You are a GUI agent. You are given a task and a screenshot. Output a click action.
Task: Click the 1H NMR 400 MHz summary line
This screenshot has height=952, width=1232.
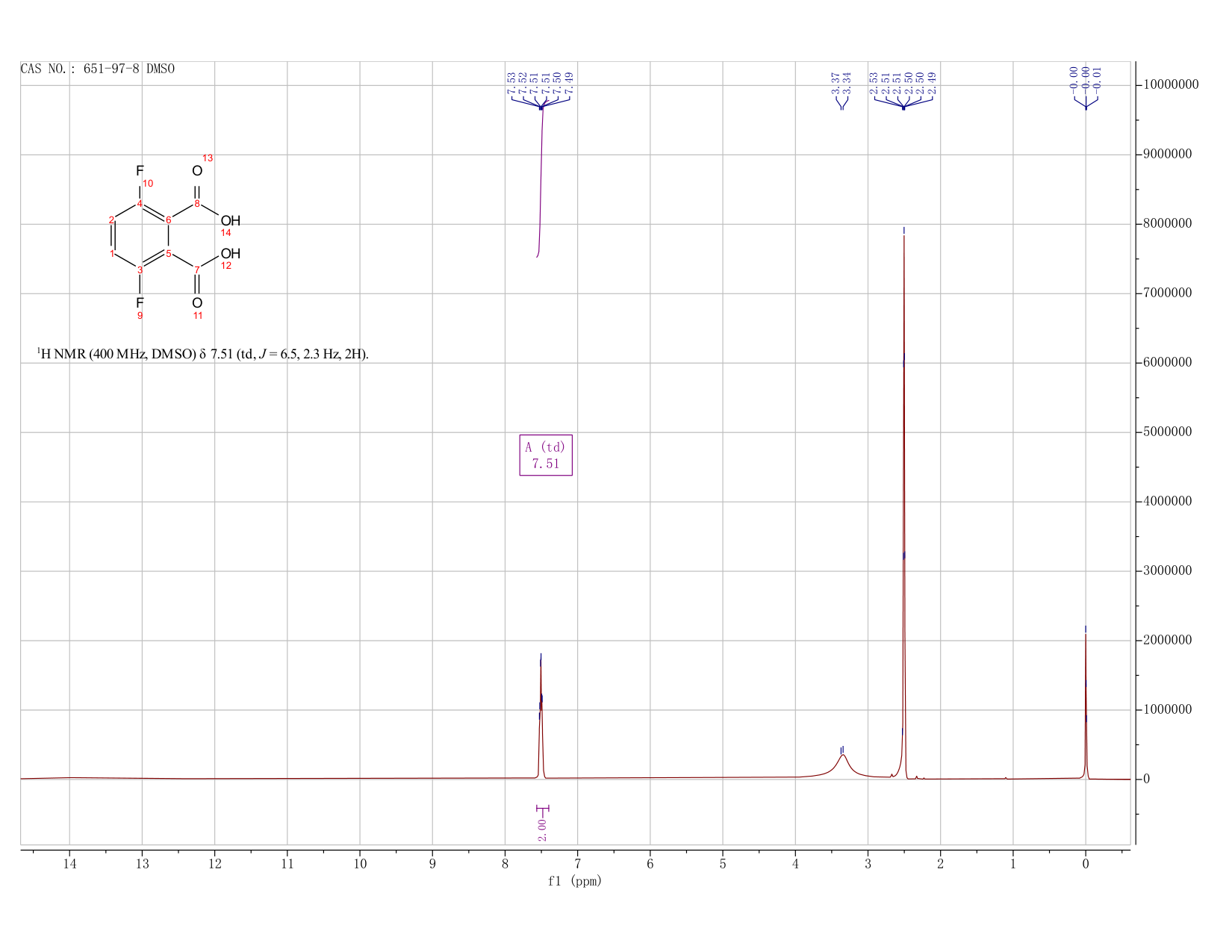click(203, 354)
